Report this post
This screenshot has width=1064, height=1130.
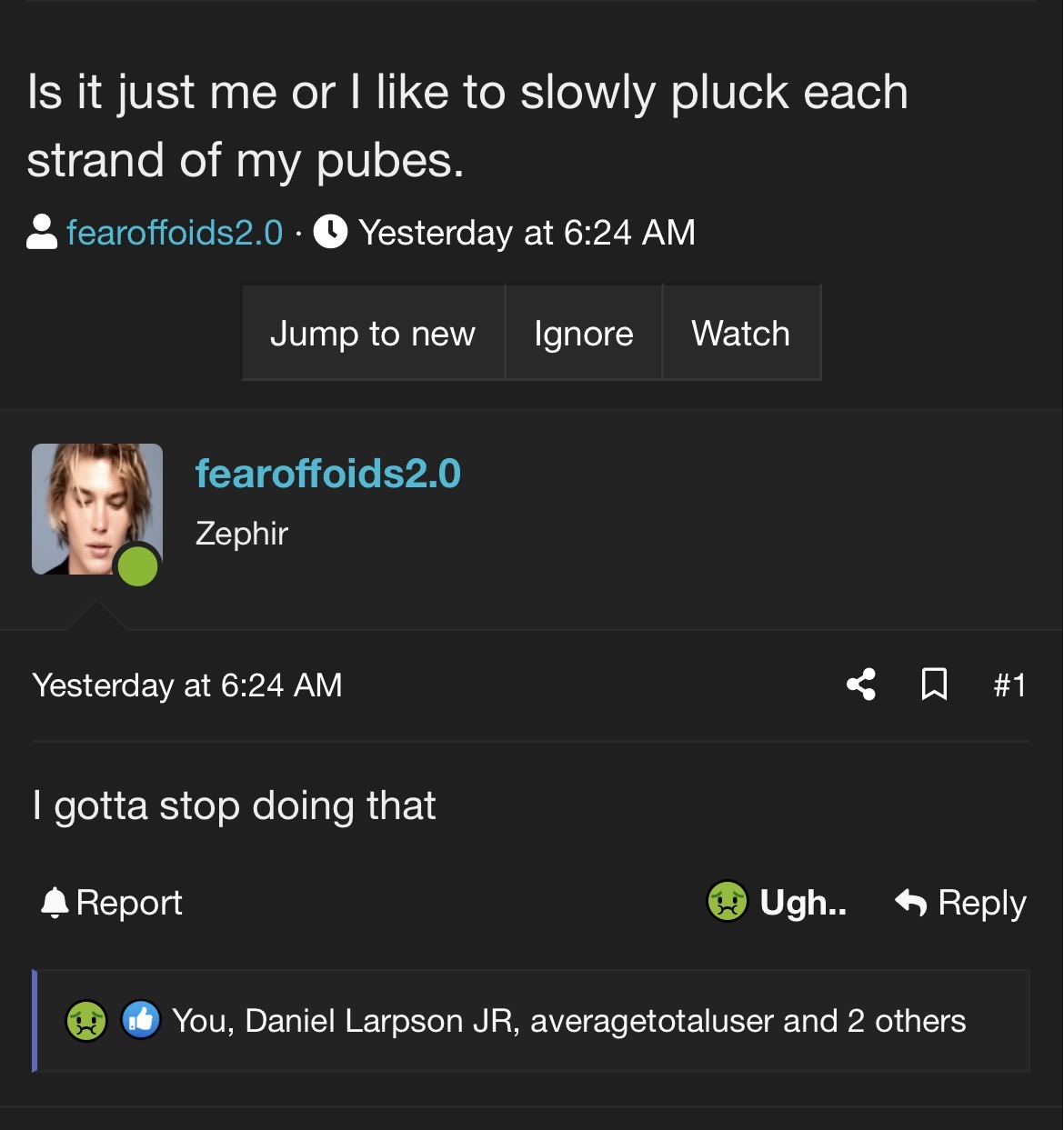coord(112,903)
